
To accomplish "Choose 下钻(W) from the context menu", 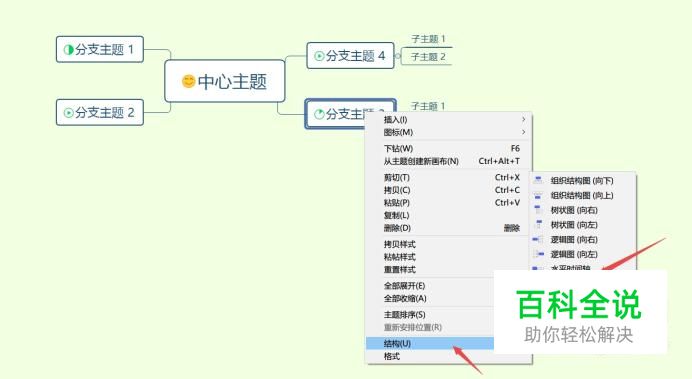I will pos(449,148).
